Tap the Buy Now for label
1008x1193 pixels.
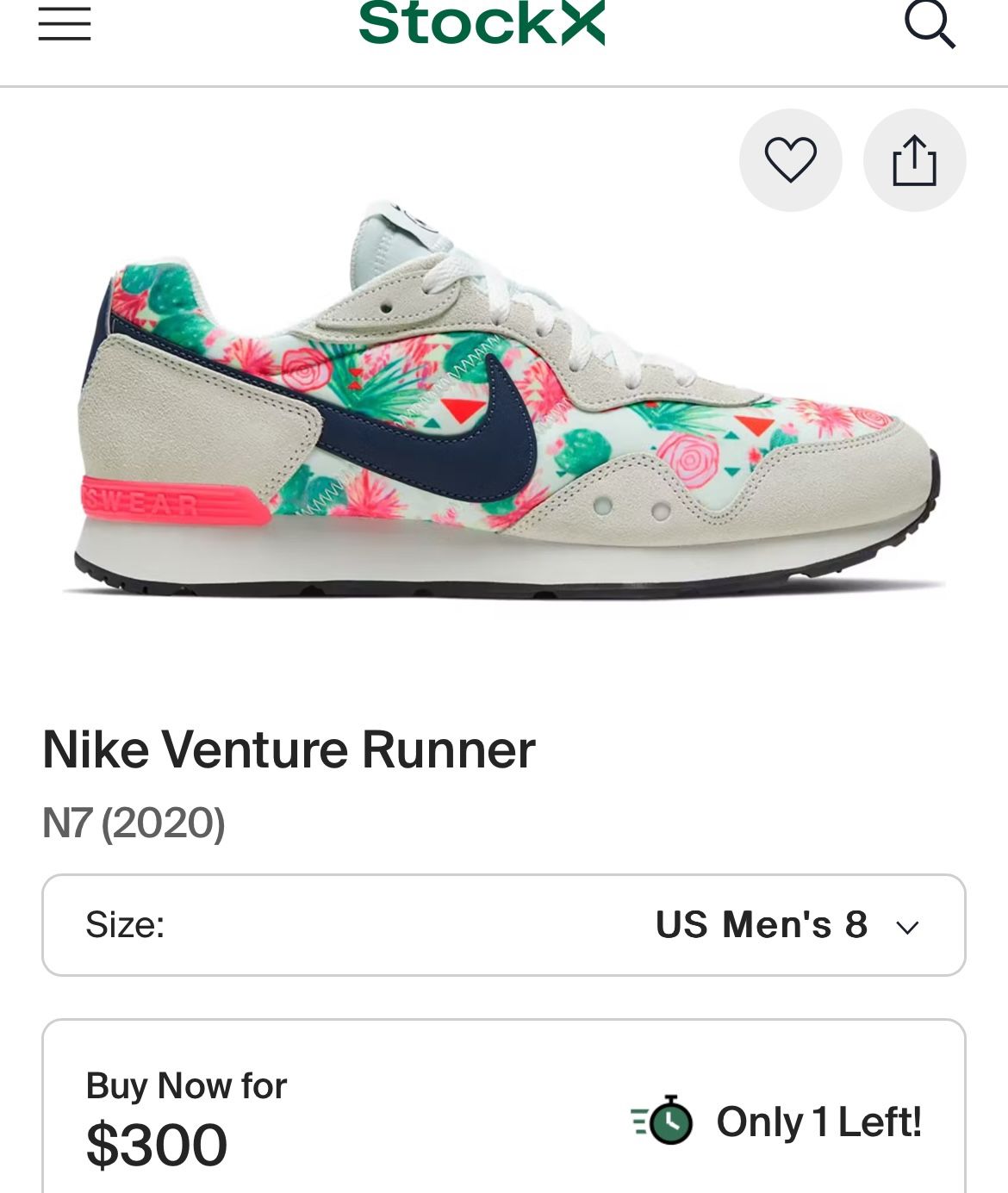click(x=186, y=1086)
